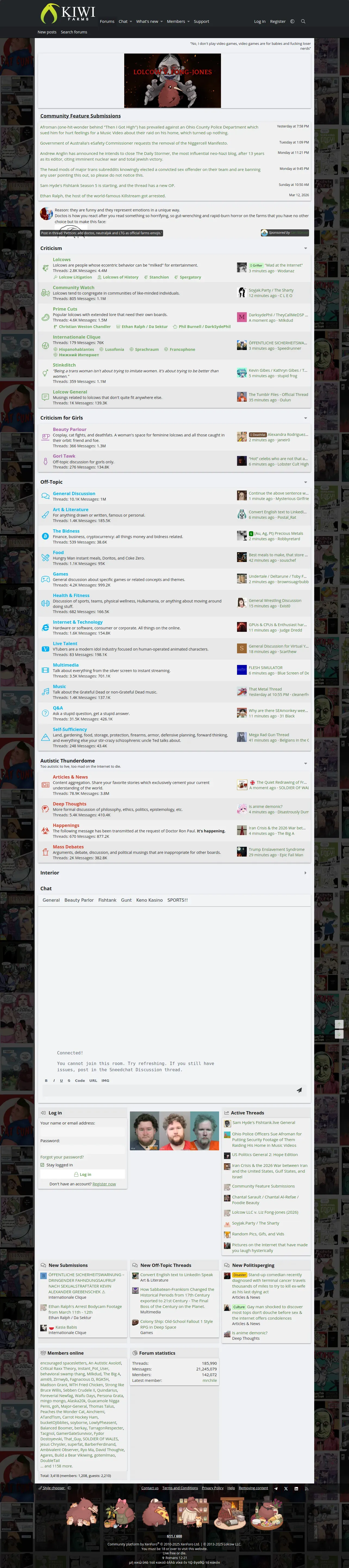Click the Games controller icon
This screenshot has width=349, height=1568.
[45, 579]
